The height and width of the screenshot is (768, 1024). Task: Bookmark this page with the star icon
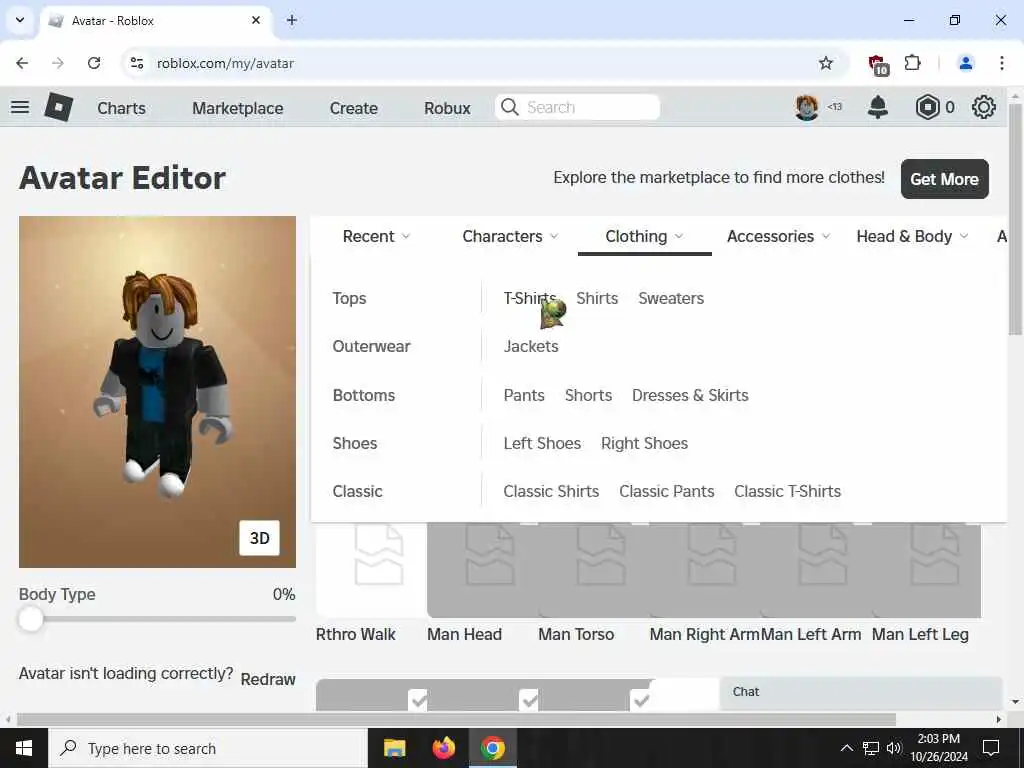[x=825, y=63]
